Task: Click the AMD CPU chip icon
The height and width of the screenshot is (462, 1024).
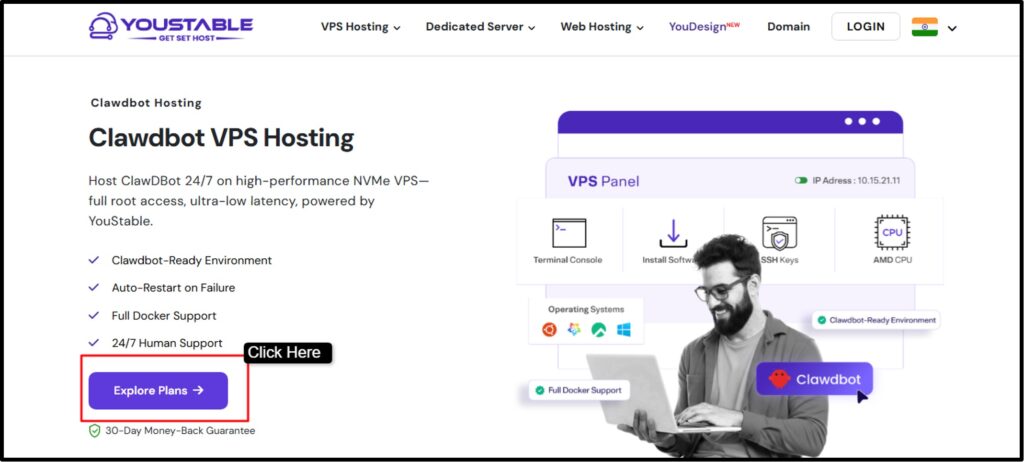Action: click(892, 233)
